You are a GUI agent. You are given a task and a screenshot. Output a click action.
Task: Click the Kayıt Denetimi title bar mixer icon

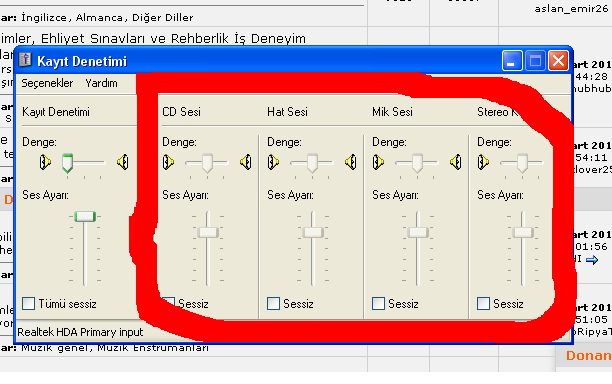(25, 60)
